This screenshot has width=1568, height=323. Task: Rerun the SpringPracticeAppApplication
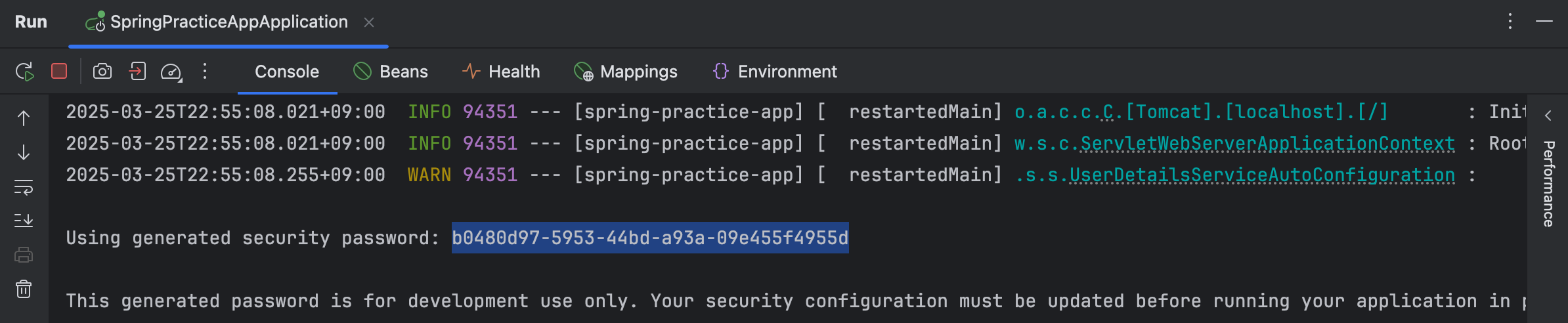click(x=24, y=72)
